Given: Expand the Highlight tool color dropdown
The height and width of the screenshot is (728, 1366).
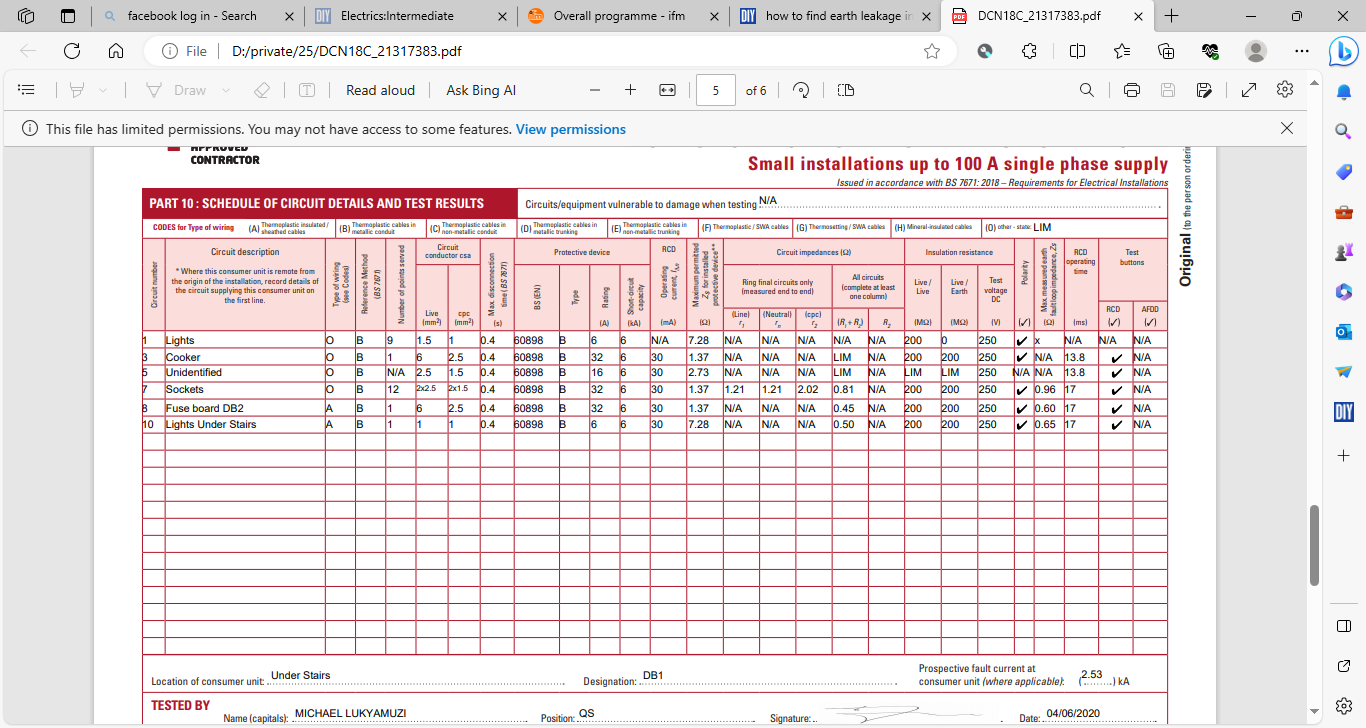Looking at the screenshot, I should (103, 90).
